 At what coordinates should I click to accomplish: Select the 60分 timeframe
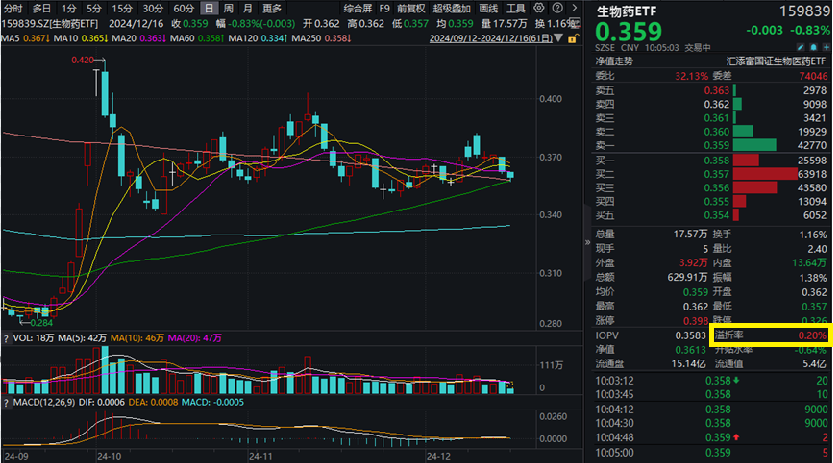[x=183, y=8]
